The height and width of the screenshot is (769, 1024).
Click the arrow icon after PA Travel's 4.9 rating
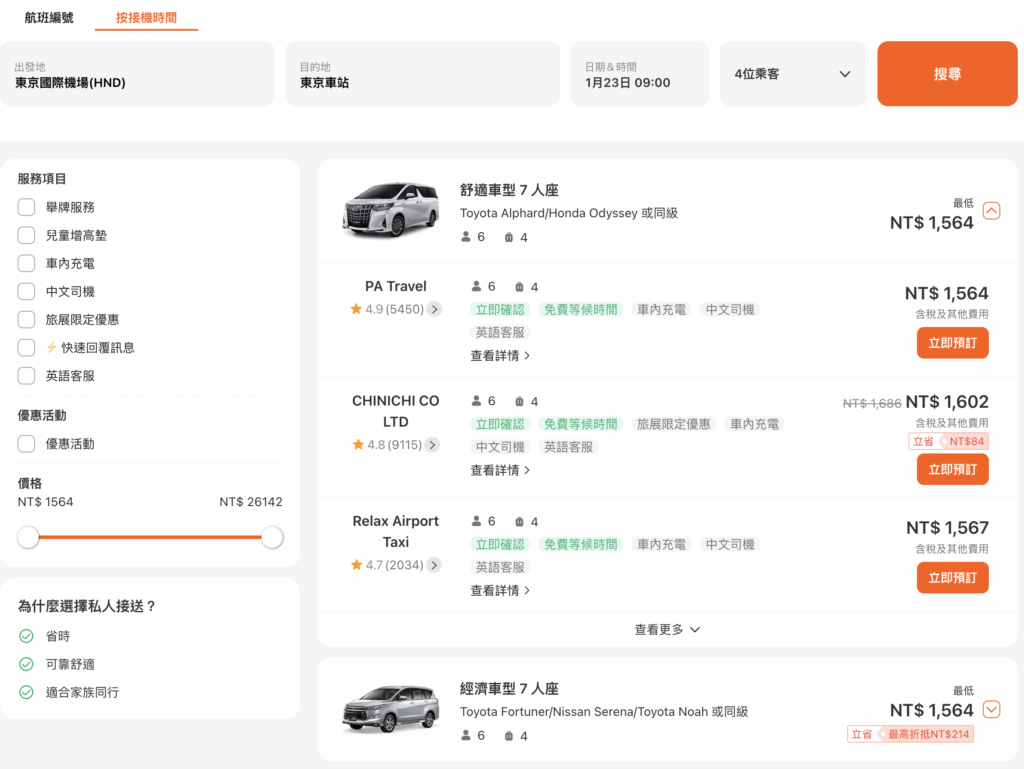[434, 309]
